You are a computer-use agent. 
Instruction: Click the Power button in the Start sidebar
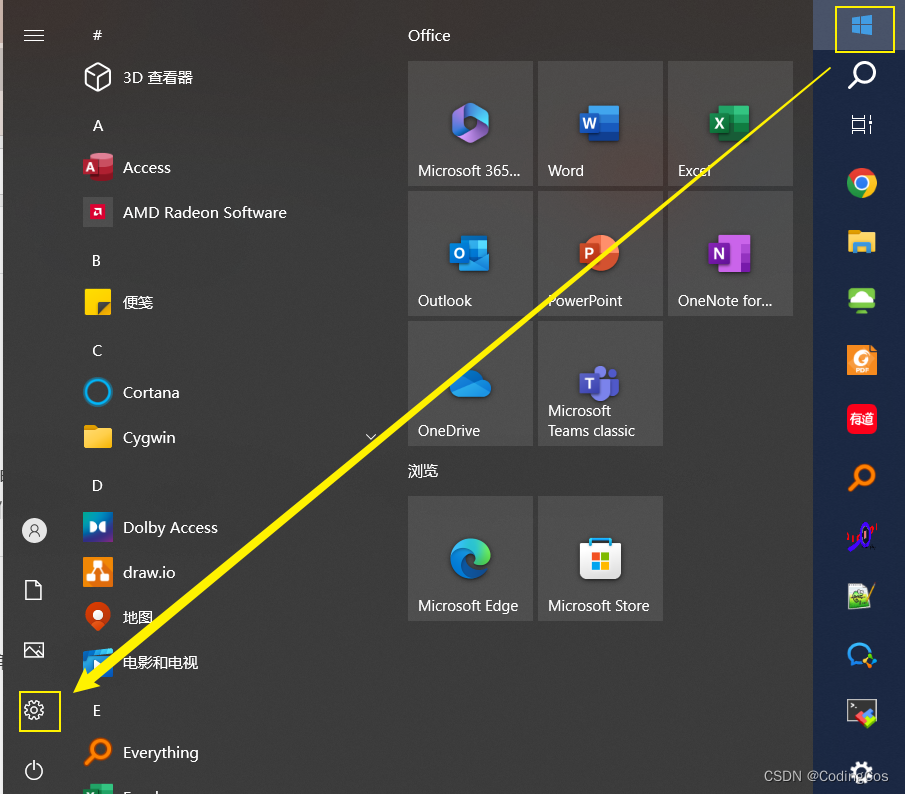click(34, 770)
